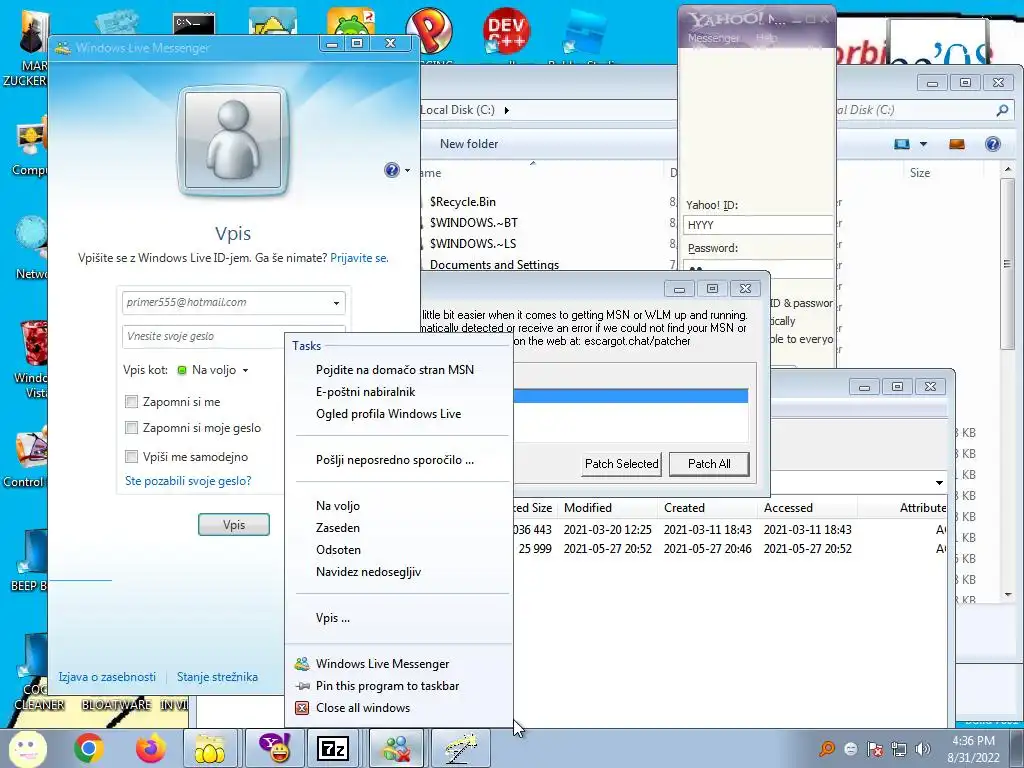Click Vpis ... in the jump list
The image size is (1024, 768).
332,618
